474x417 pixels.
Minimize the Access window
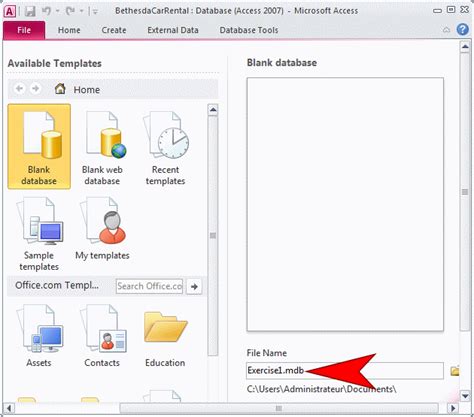pyautogui.click(x=437, y=11)
